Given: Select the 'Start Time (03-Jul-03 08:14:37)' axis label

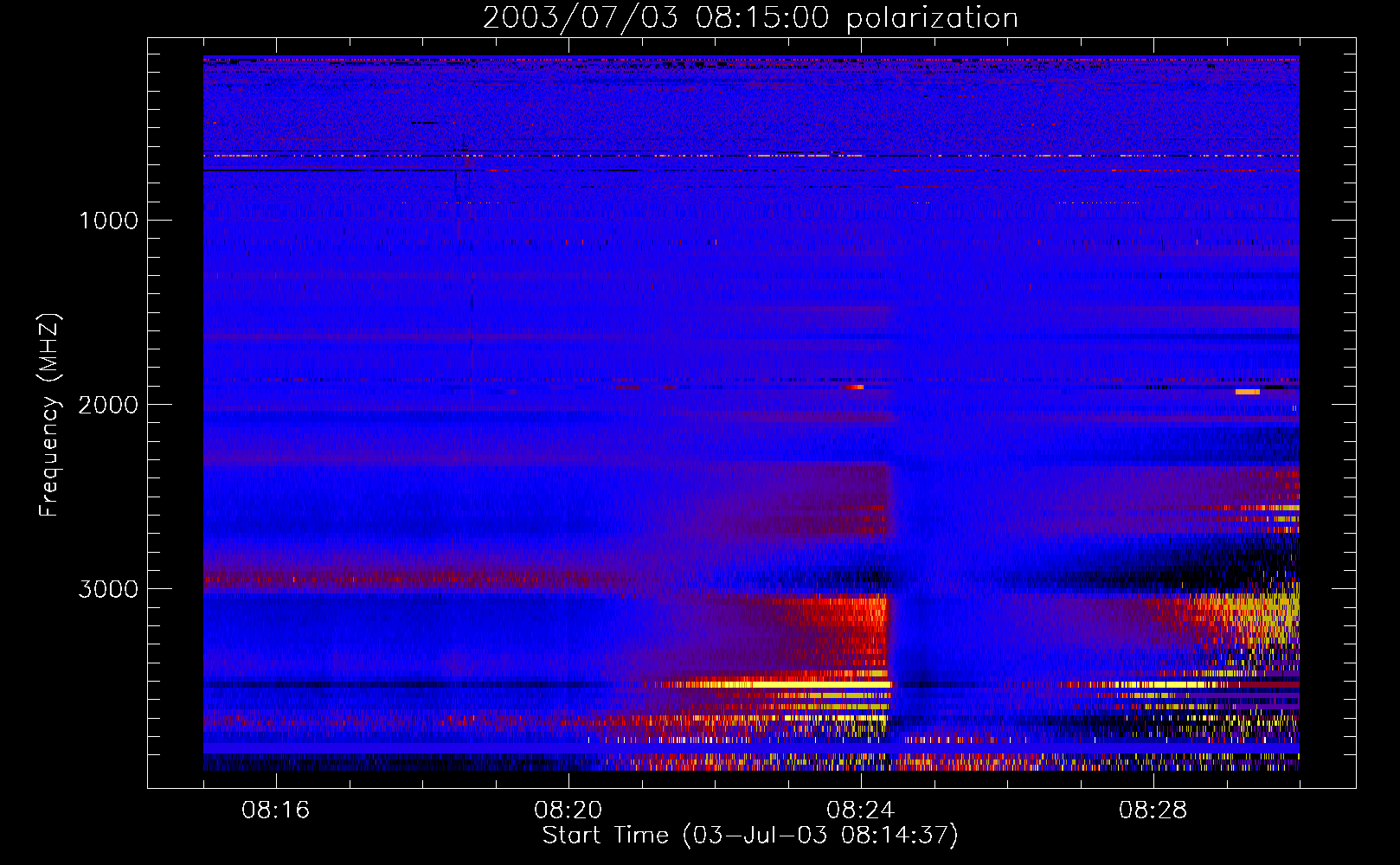Looking at the screenshot, I should click(750, 836).
